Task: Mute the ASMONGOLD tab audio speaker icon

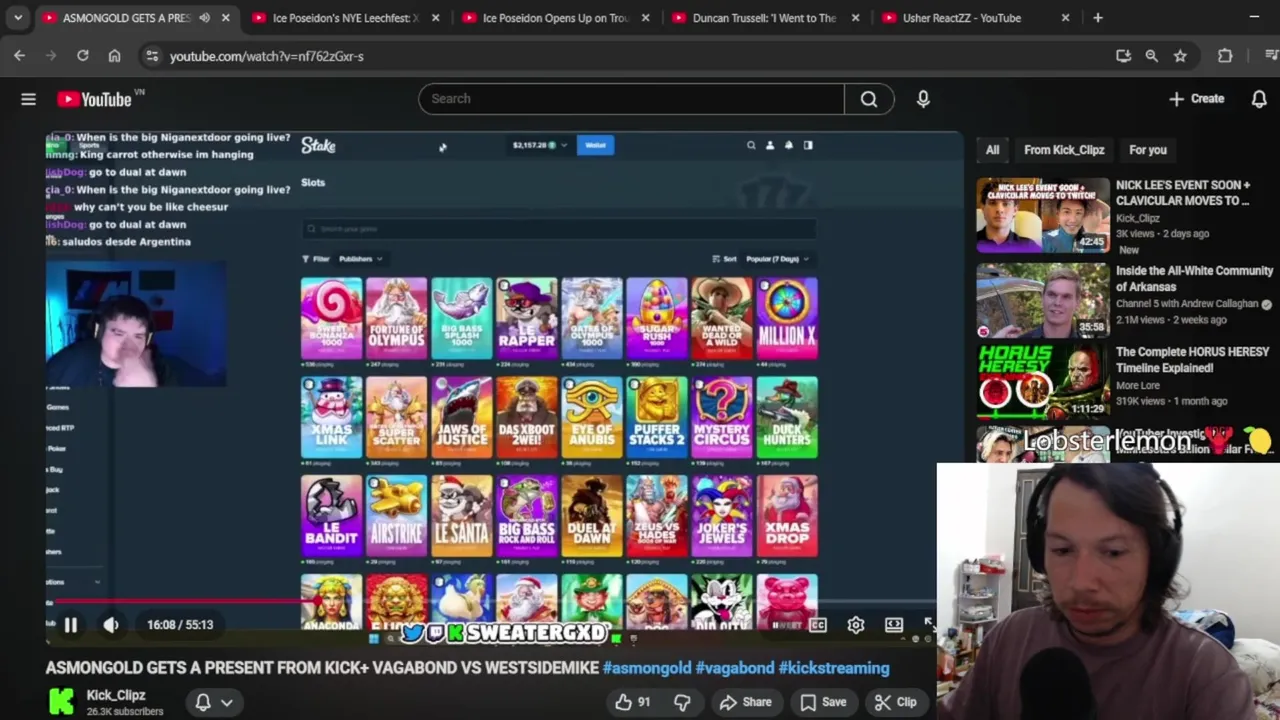Action: point(204,18)
